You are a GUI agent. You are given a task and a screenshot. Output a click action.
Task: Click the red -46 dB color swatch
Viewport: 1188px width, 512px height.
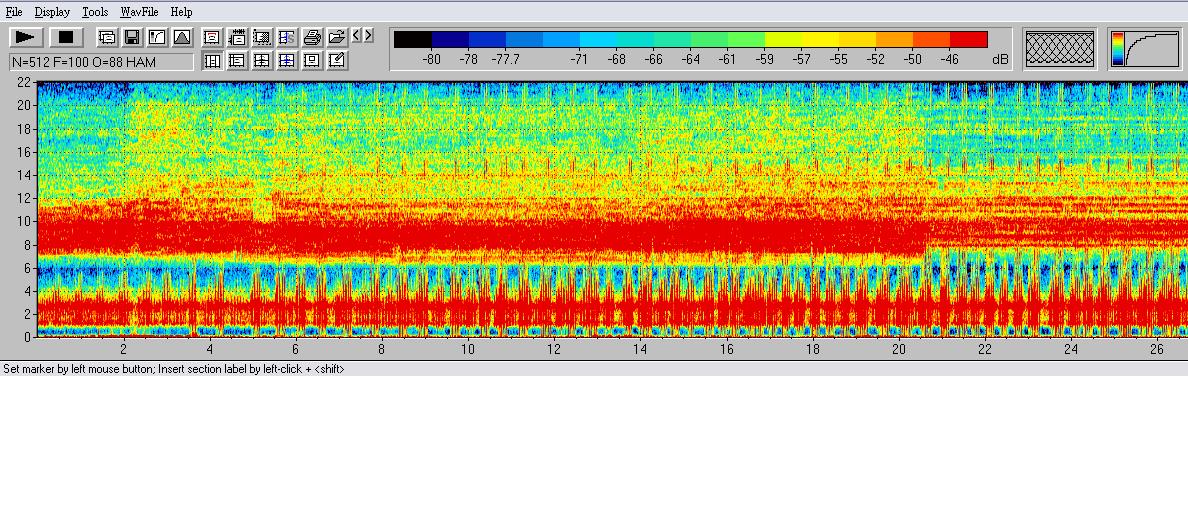[968, 40]
